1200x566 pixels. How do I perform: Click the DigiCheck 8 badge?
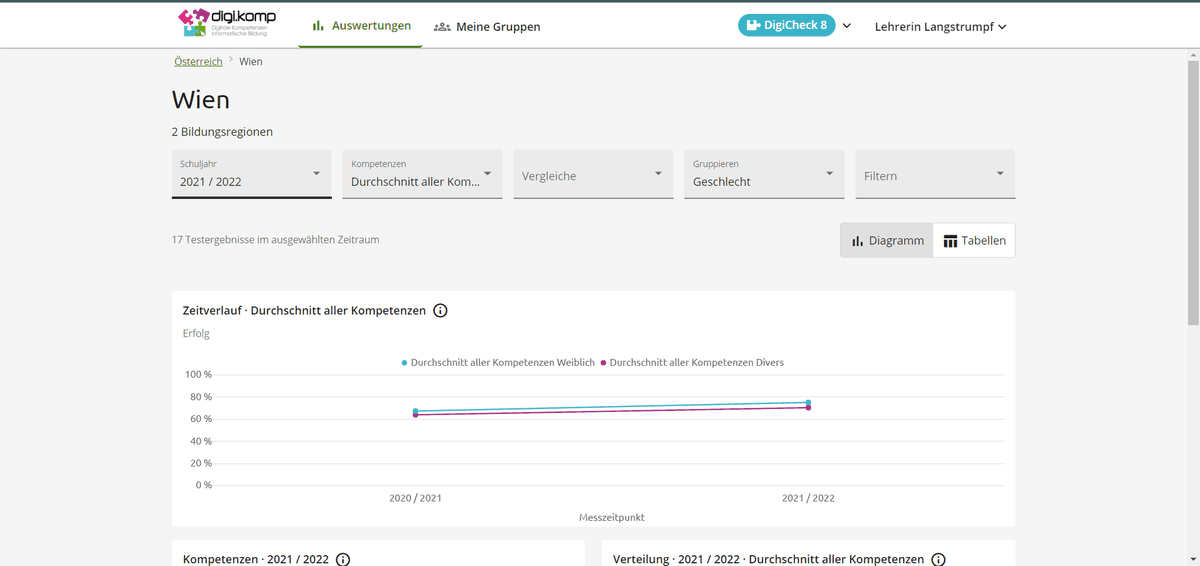(x=786, y=26)
